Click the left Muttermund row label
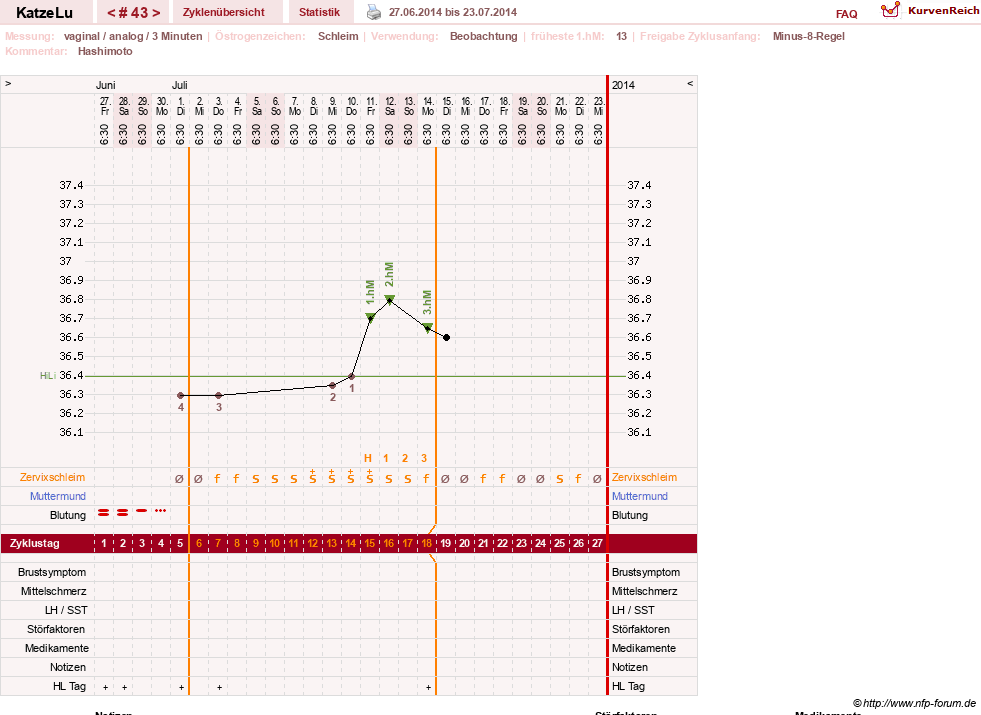The height and width of the screenshot is (715, 981). tap(58, 496)
